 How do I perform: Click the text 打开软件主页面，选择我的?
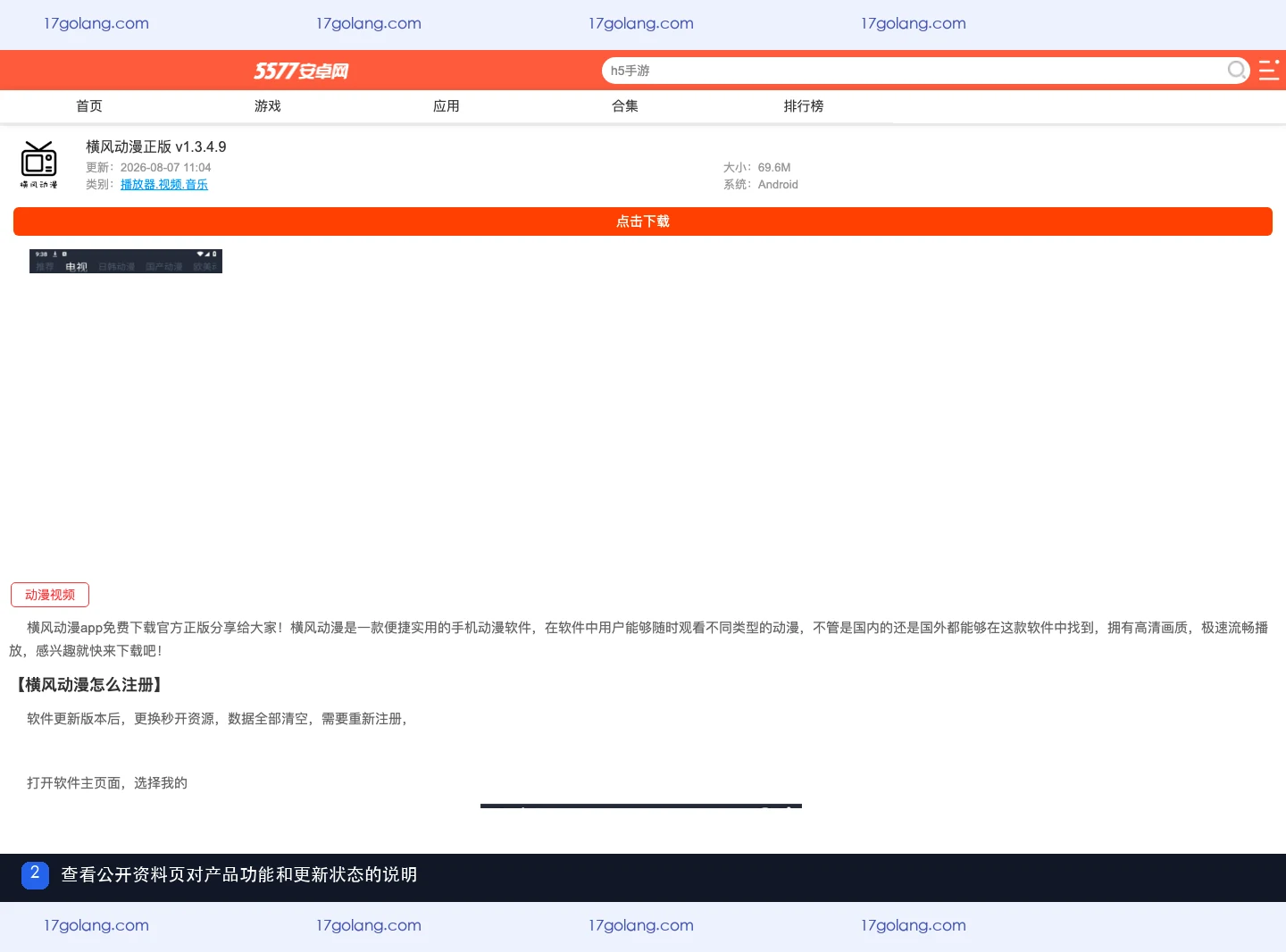point(107,783)
